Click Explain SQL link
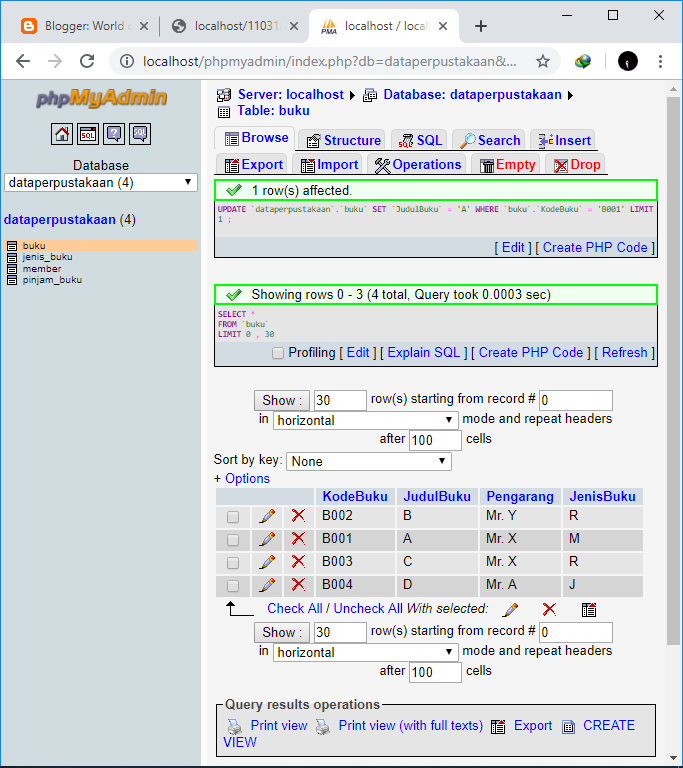 click(423, 353)
